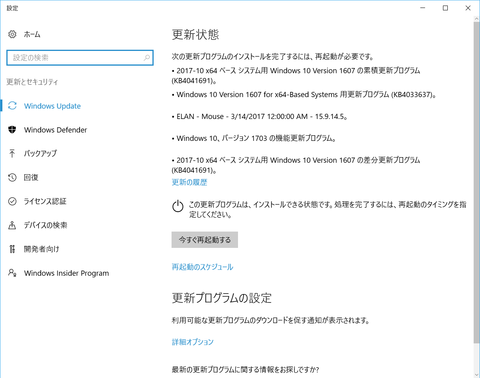Select Windows Update in sidebar
The height and width of the screenshot is (378, 480).
(52, 106)
